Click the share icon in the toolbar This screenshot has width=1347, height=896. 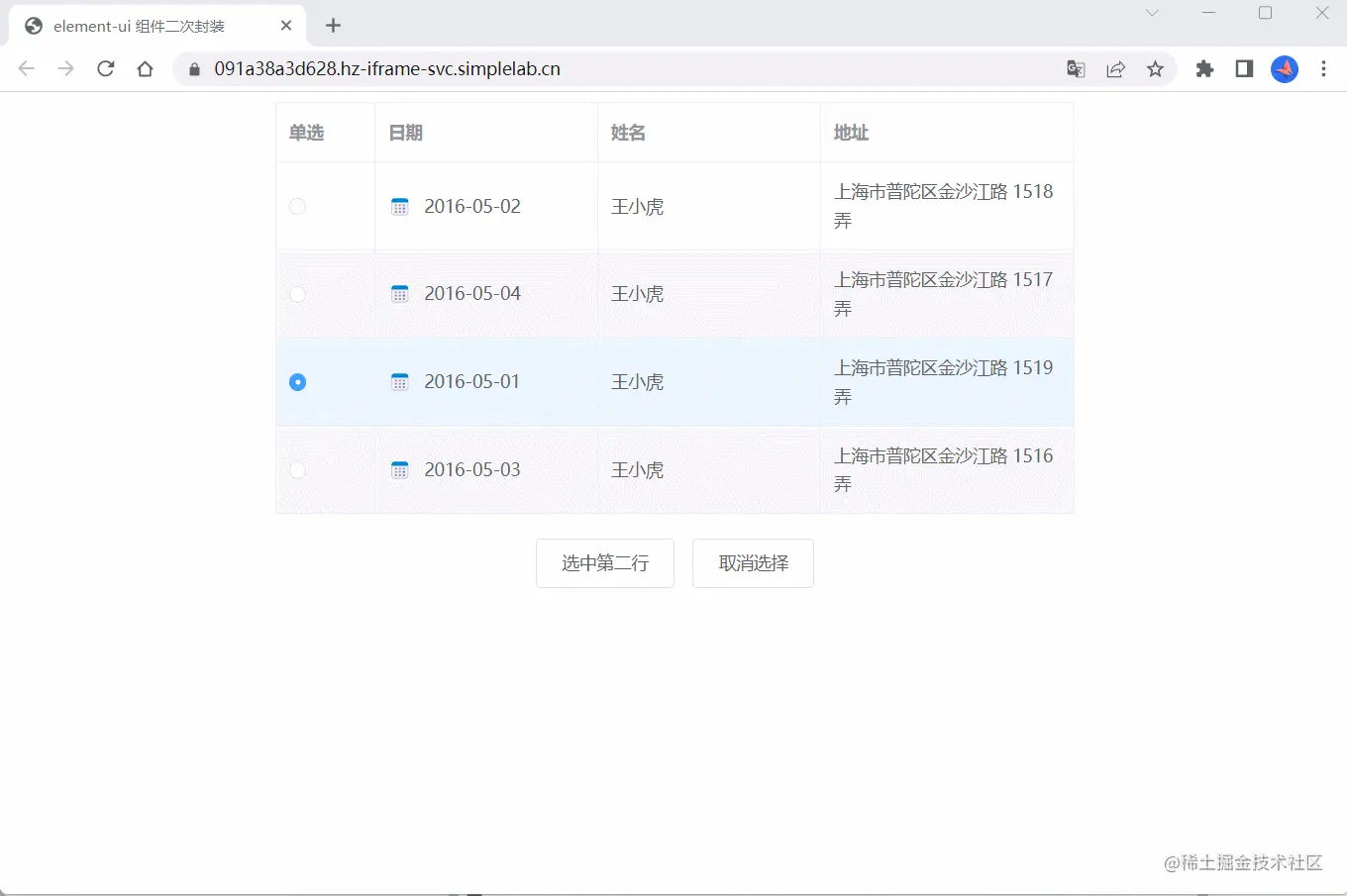coord(1115,69)
